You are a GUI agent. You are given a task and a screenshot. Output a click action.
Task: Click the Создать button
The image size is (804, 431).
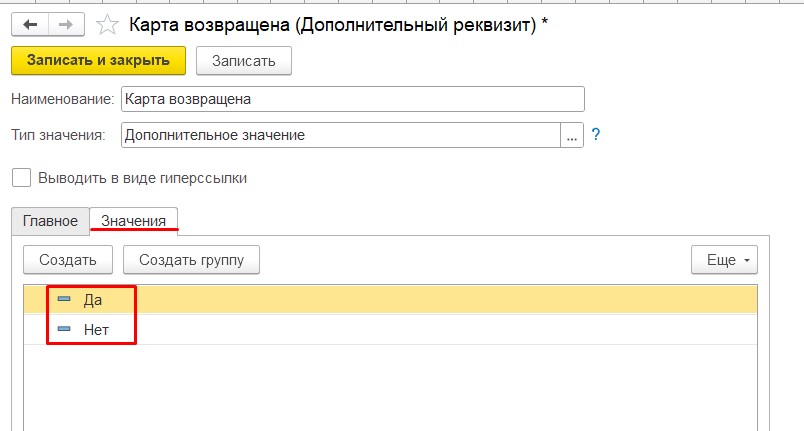68,260
